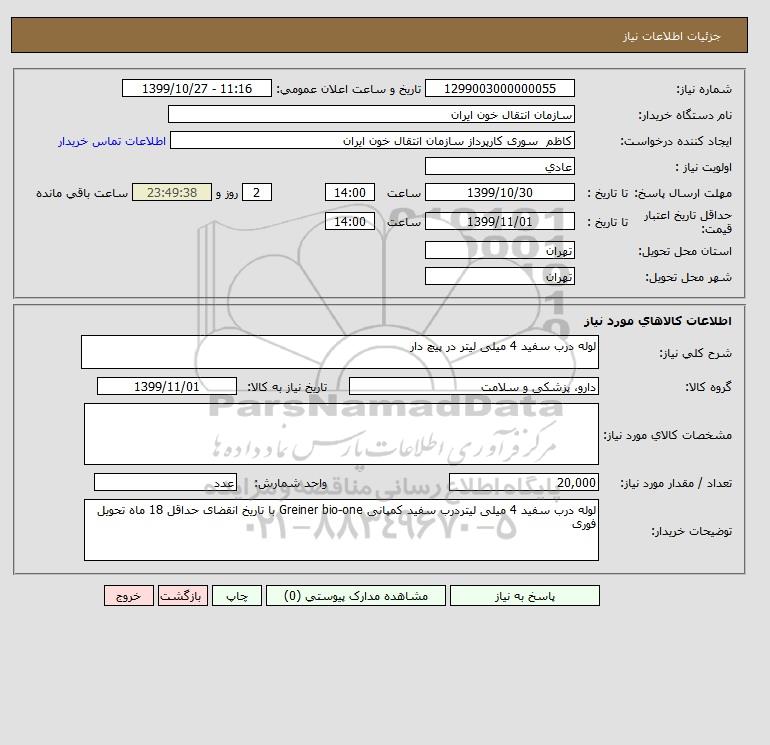770x745 pixels.
Task: Click the response deadline time 14:00 field
Action: 350,193
